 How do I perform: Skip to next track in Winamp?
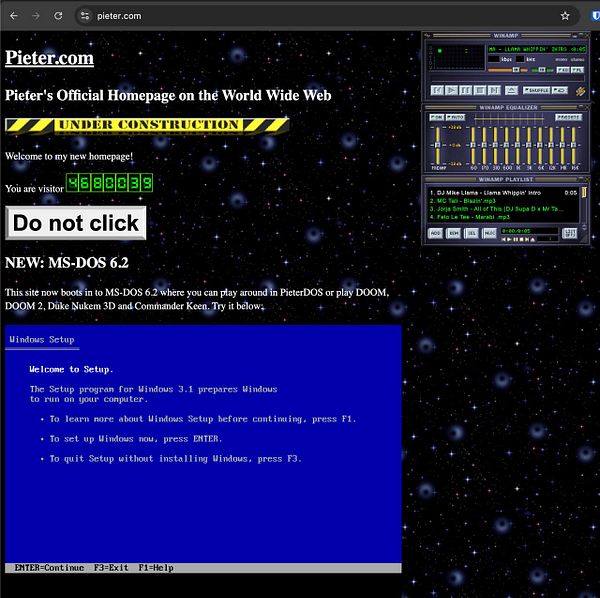(x=494, y=90)
